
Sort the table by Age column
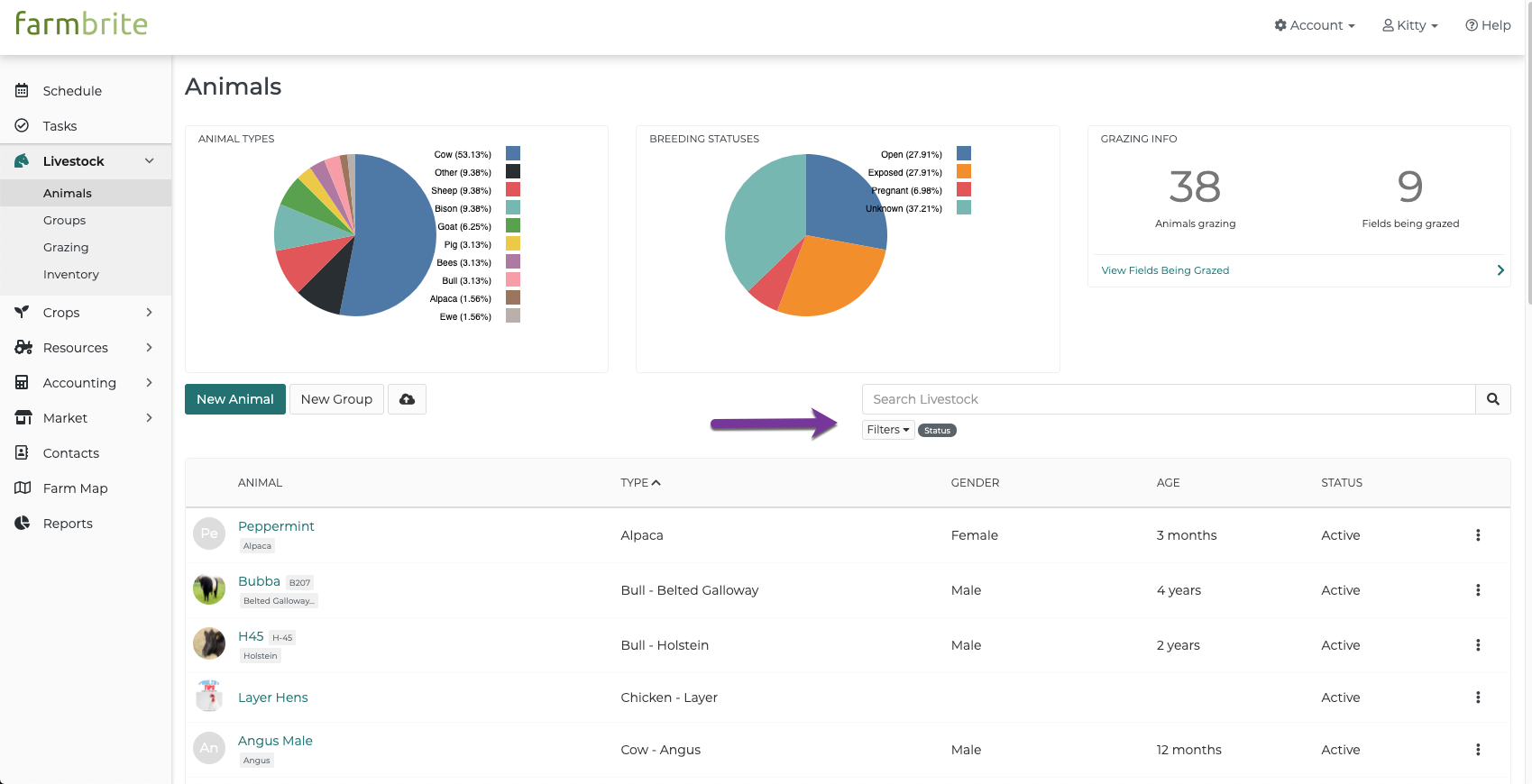pyautogui.click(x=1168, y=483)
